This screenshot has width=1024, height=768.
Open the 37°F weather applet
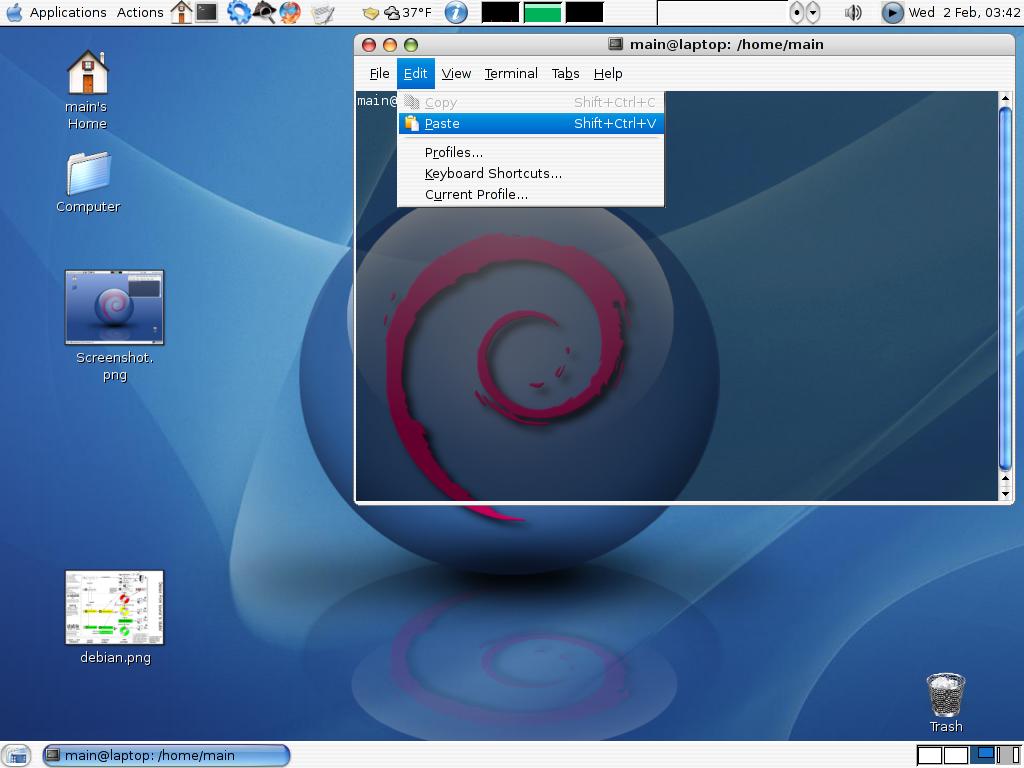click(x=408, y=12)
